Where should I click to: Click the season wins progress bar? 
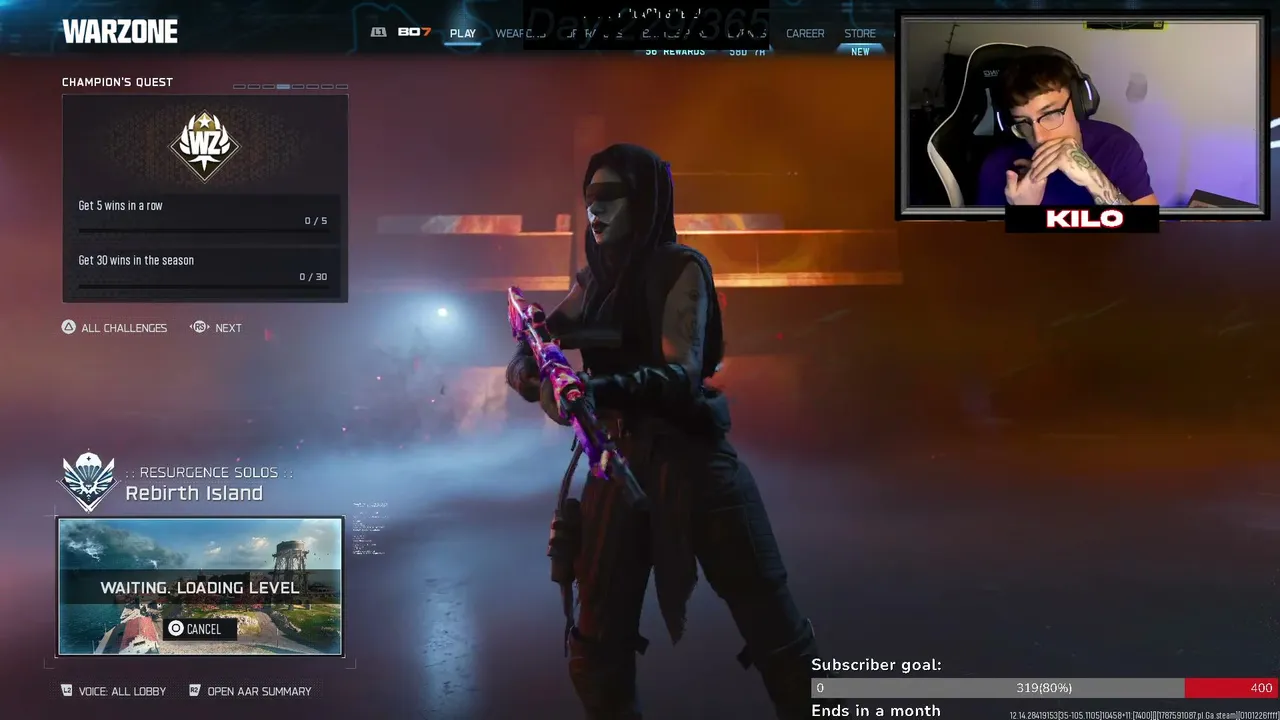click(x=203, y=287)
